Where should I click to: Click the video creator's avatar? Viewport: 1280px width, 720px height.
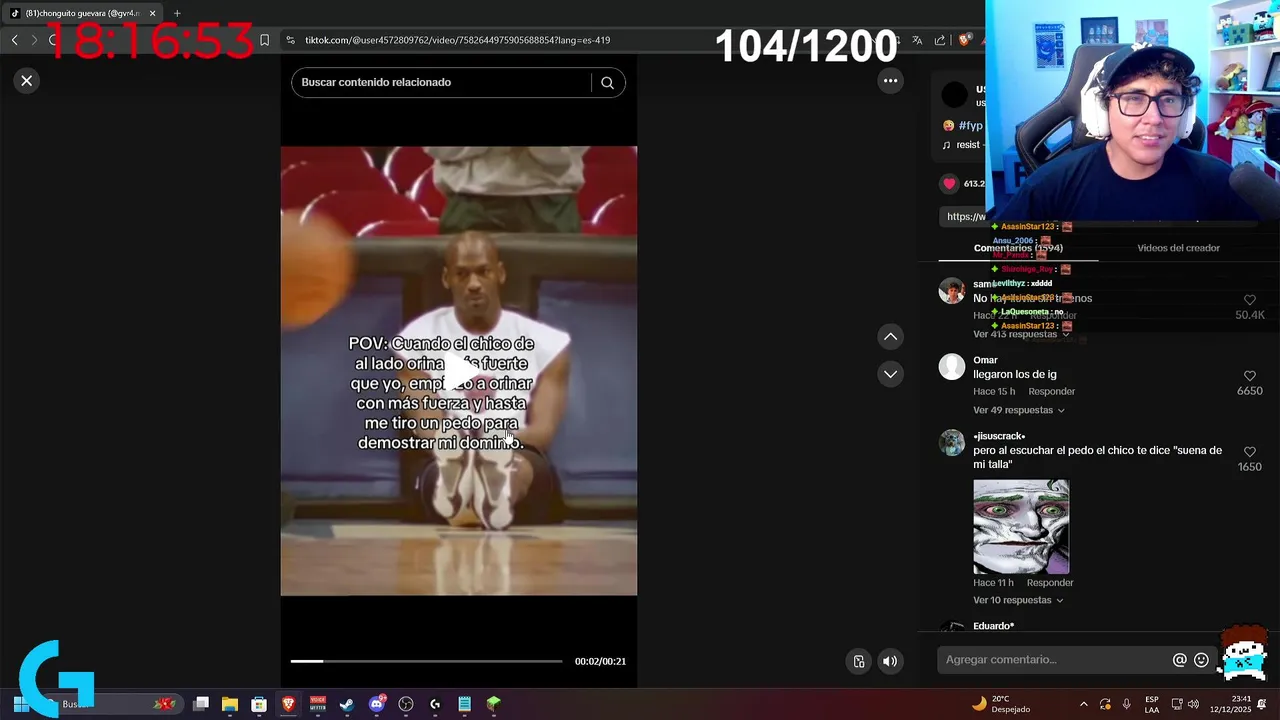point(955,95)
